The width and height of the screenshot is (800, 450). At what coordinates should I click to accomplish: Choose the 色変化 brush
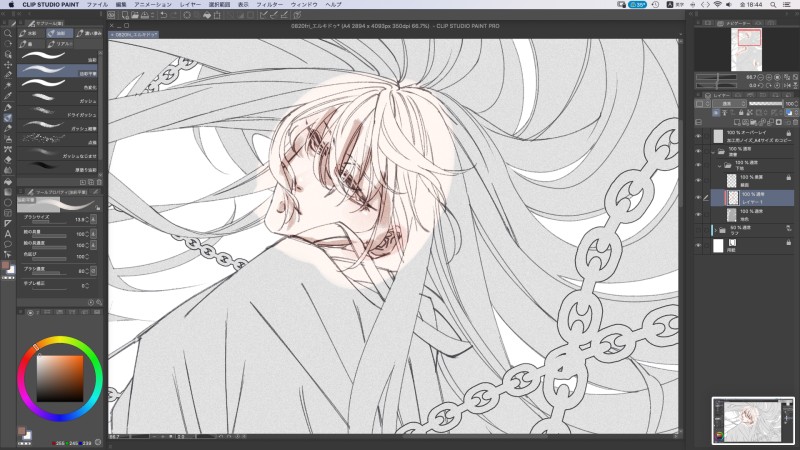[58, 84]
